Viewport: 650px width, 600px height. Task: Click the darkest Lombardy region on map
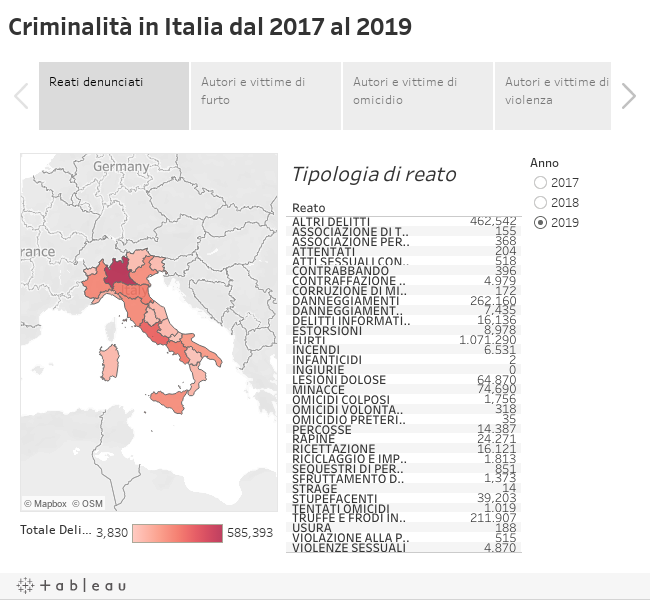pyautogui.click(x=118, y=271)
